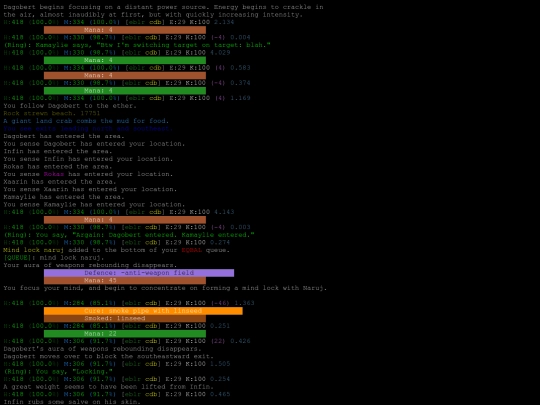Select the line about forming a mind lock with Naruj
The width and height of the screenshot is (540, 405).
(x=165, y=288)
